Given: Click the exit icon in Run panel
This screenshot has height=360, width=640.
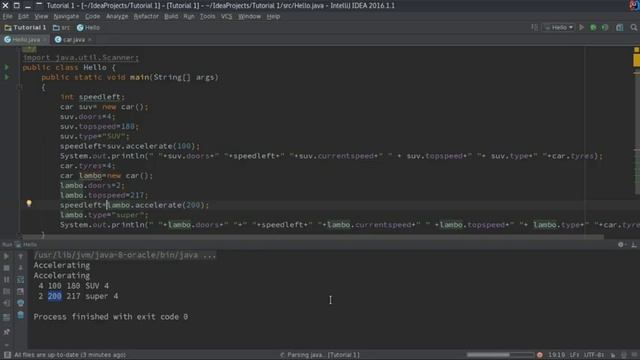Looking at the screenshot, I should [7, 303].
